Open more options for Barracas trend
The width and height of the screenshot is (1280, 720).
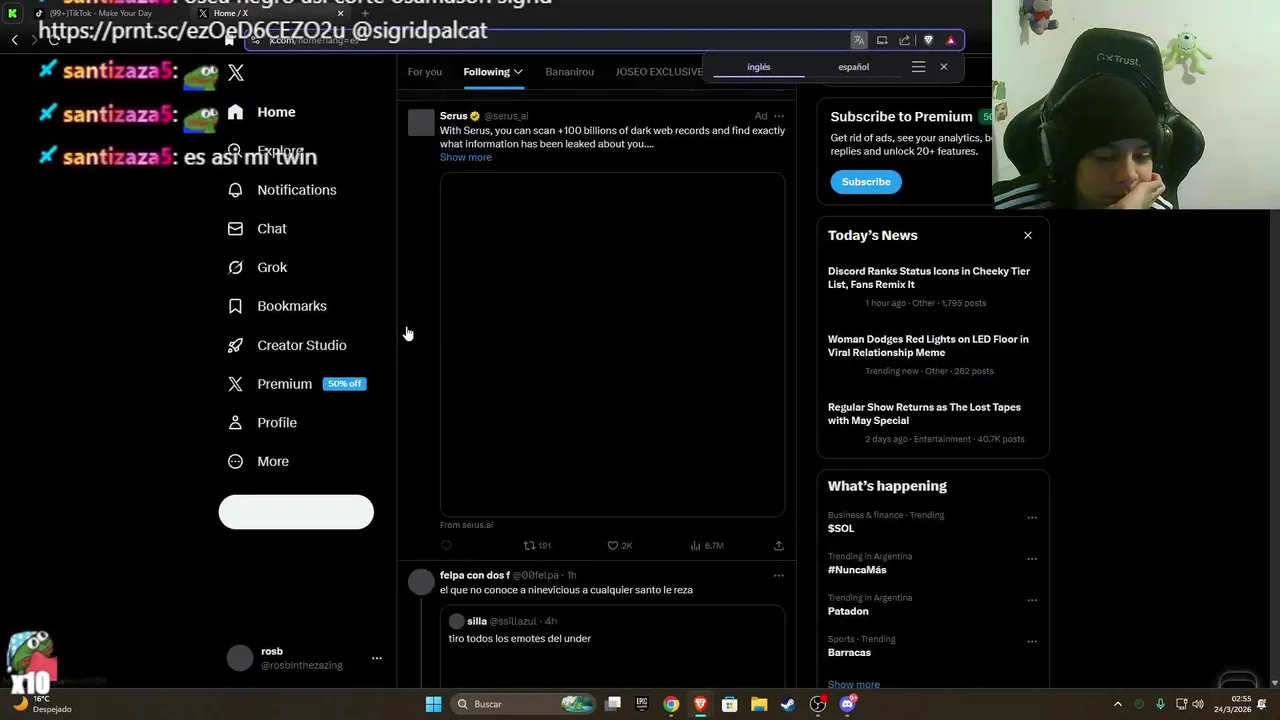pos(1032,642)
